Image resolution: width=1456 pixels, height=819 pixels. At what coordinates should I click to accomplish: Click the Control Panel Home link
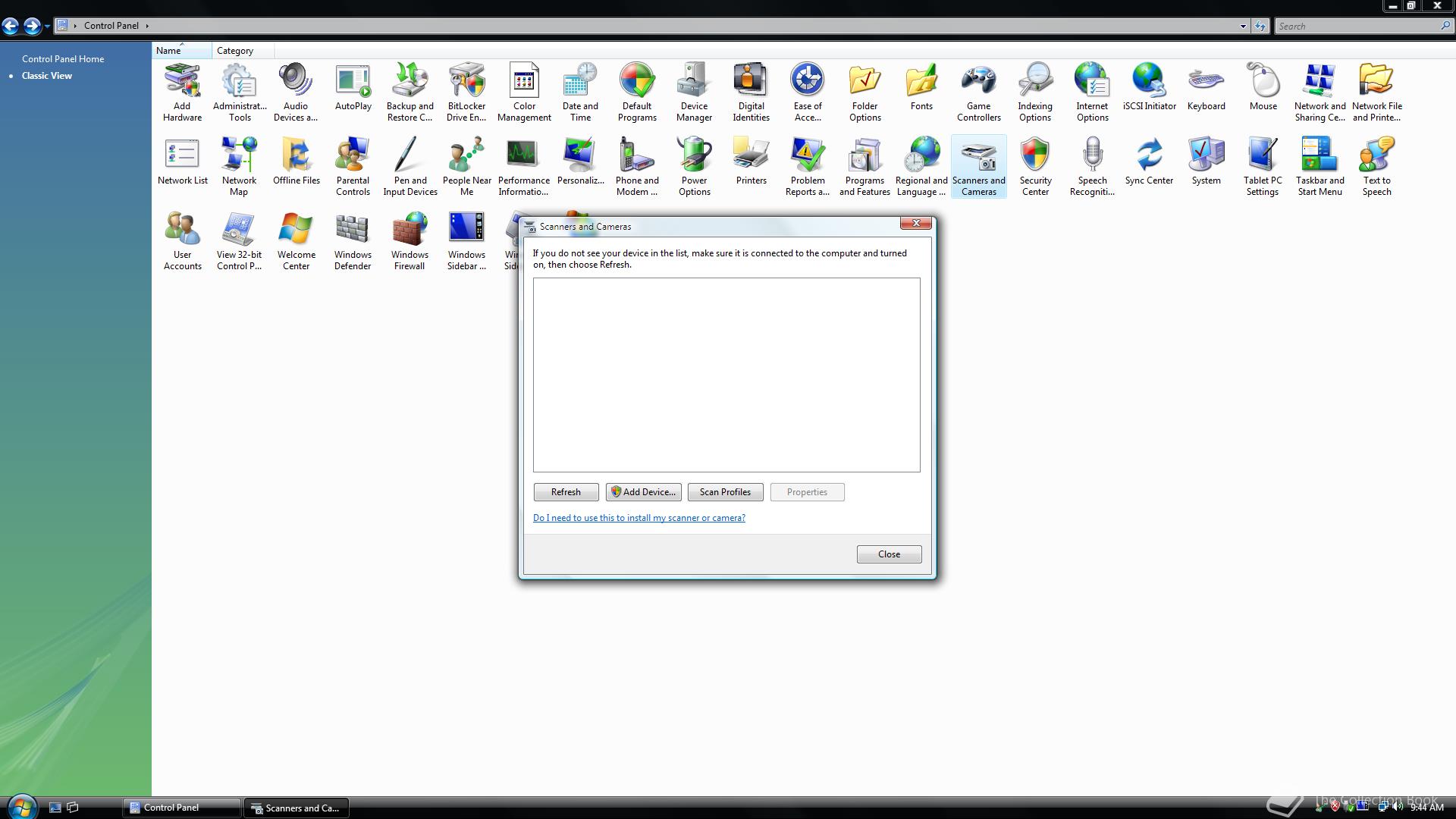click(63, 58)
